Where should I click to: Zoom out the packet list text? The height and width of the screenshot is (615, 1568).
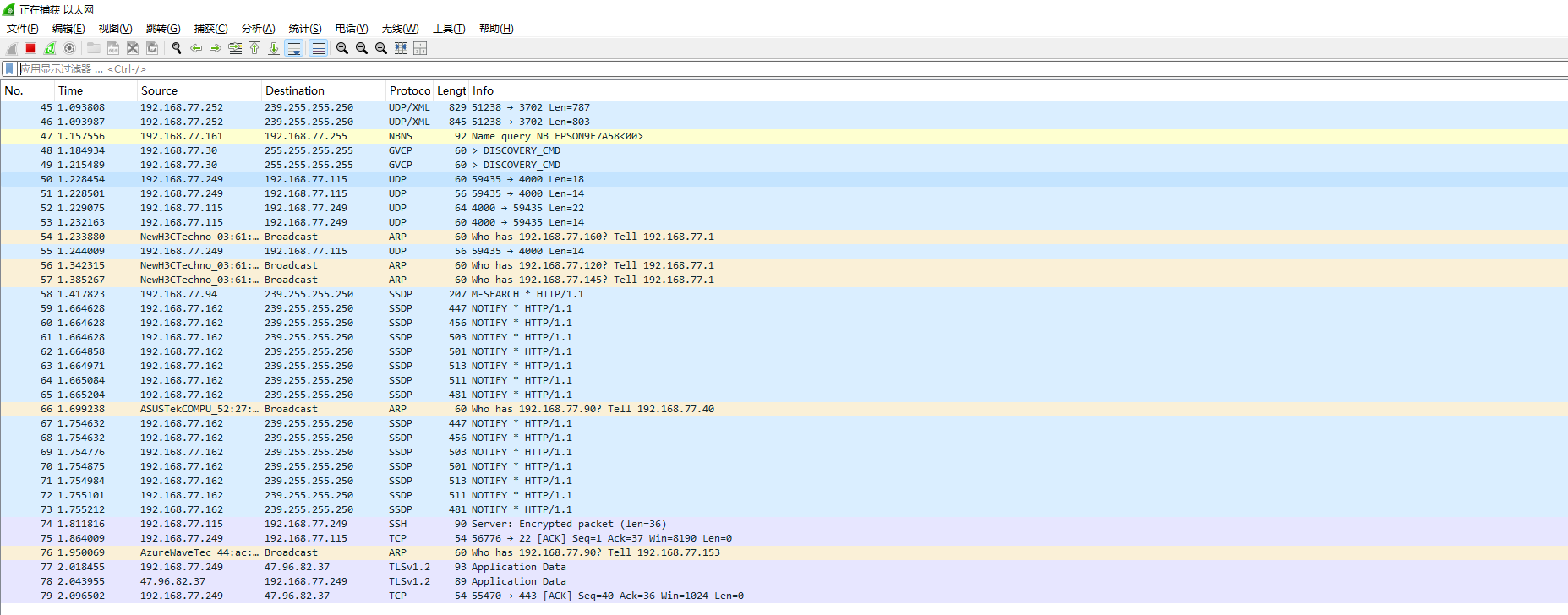point(362,48)
